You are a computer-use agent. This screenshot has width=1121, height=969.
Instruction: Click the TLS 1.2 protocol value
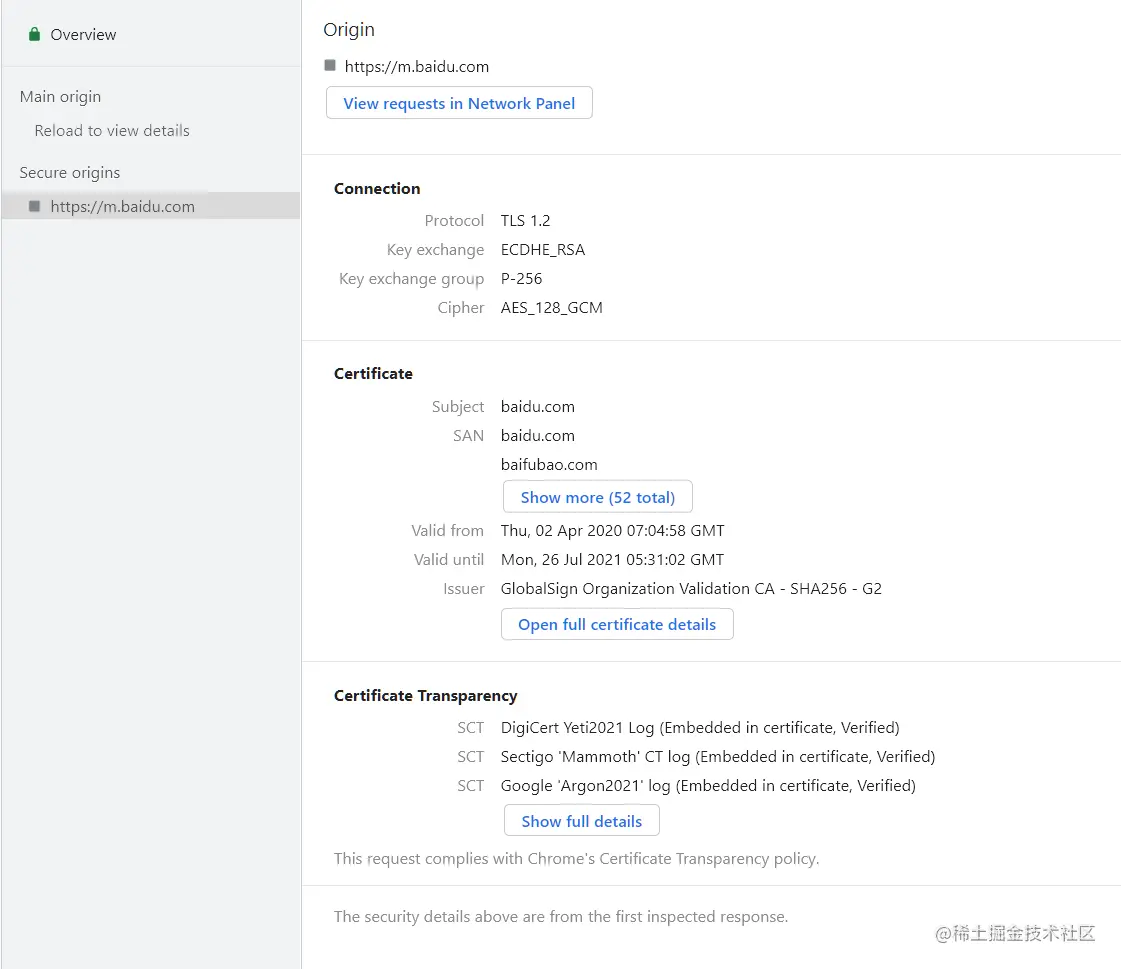point(525,221)
